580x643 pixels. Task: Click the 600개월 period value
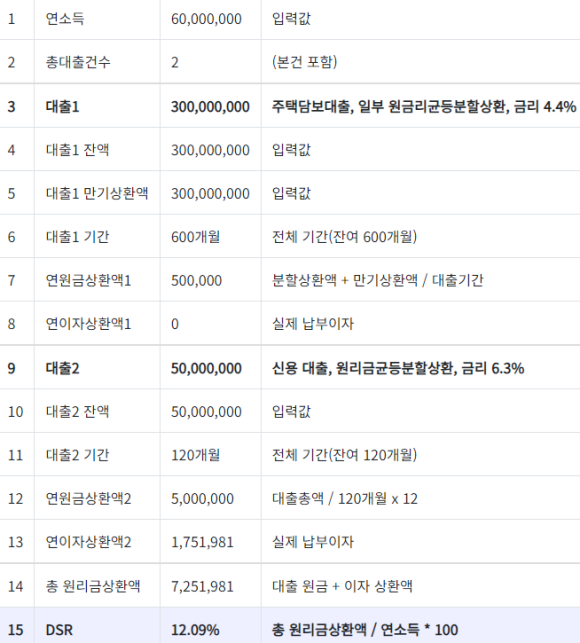tap(195, 237)
